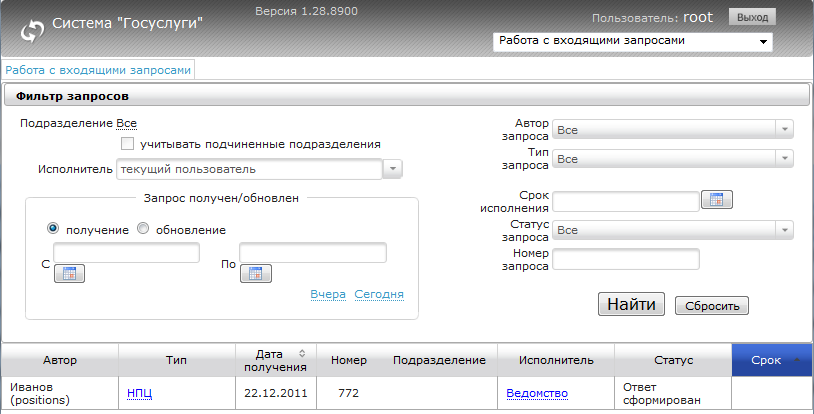Click the 'Иванов (positions)' cell
This screenshot has width=814, height=414.
[60, 393]
